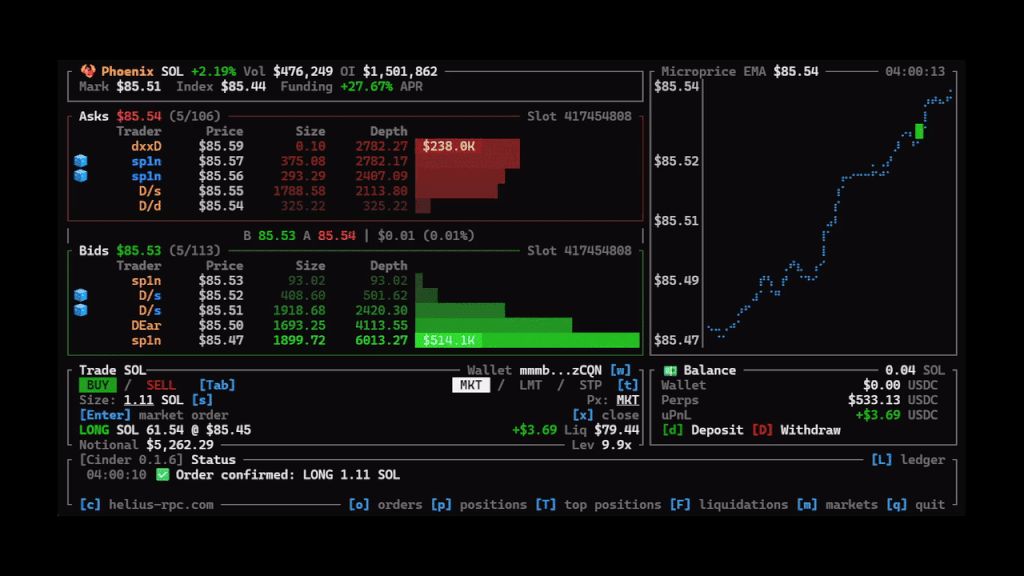Viewport: 1024px width, 576px height.
Task: Click LONG SOL 61.54 position line
Action: point(165,430)
